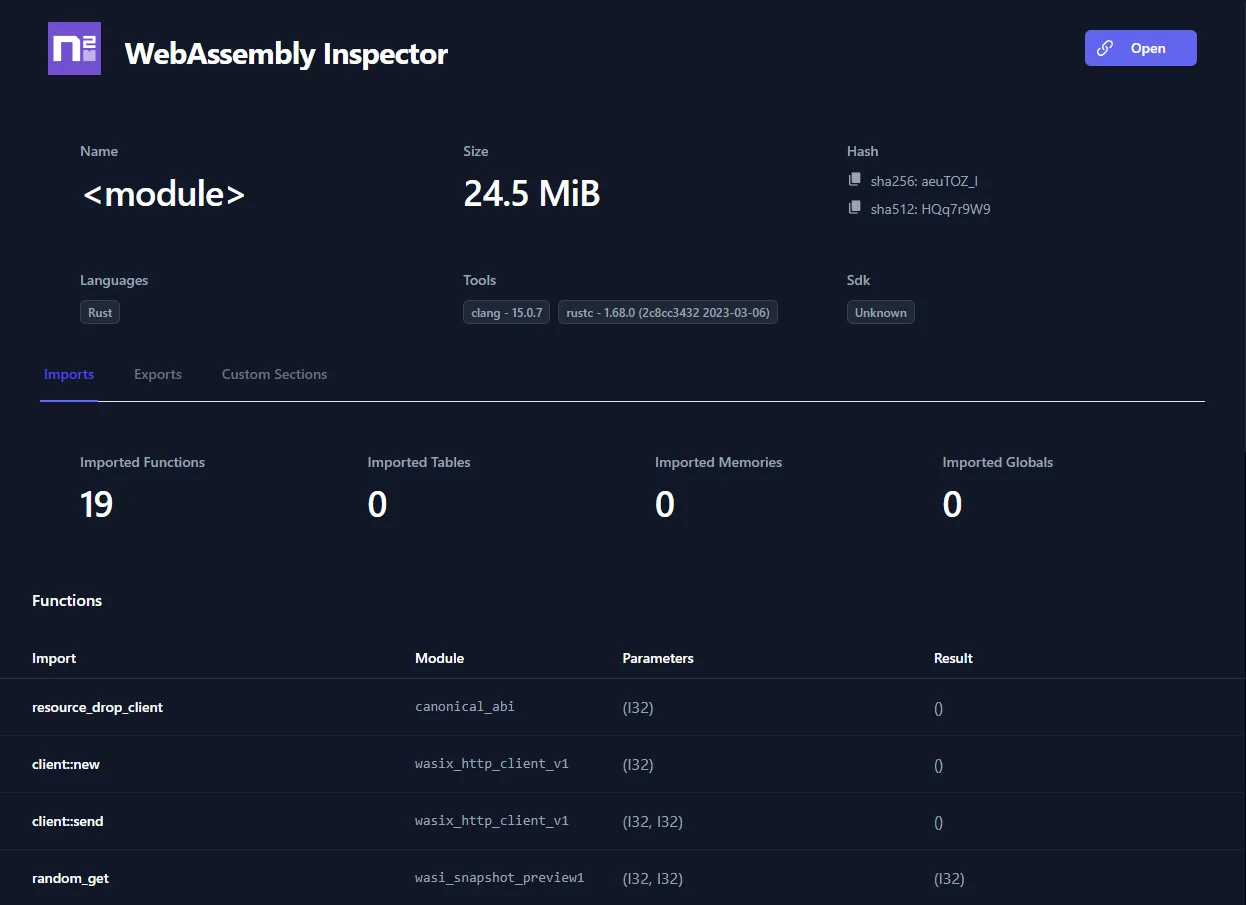Screen dimensions: 1246x905
Task: Switch to the Exports tab
Action: click(x=157, y=374)
